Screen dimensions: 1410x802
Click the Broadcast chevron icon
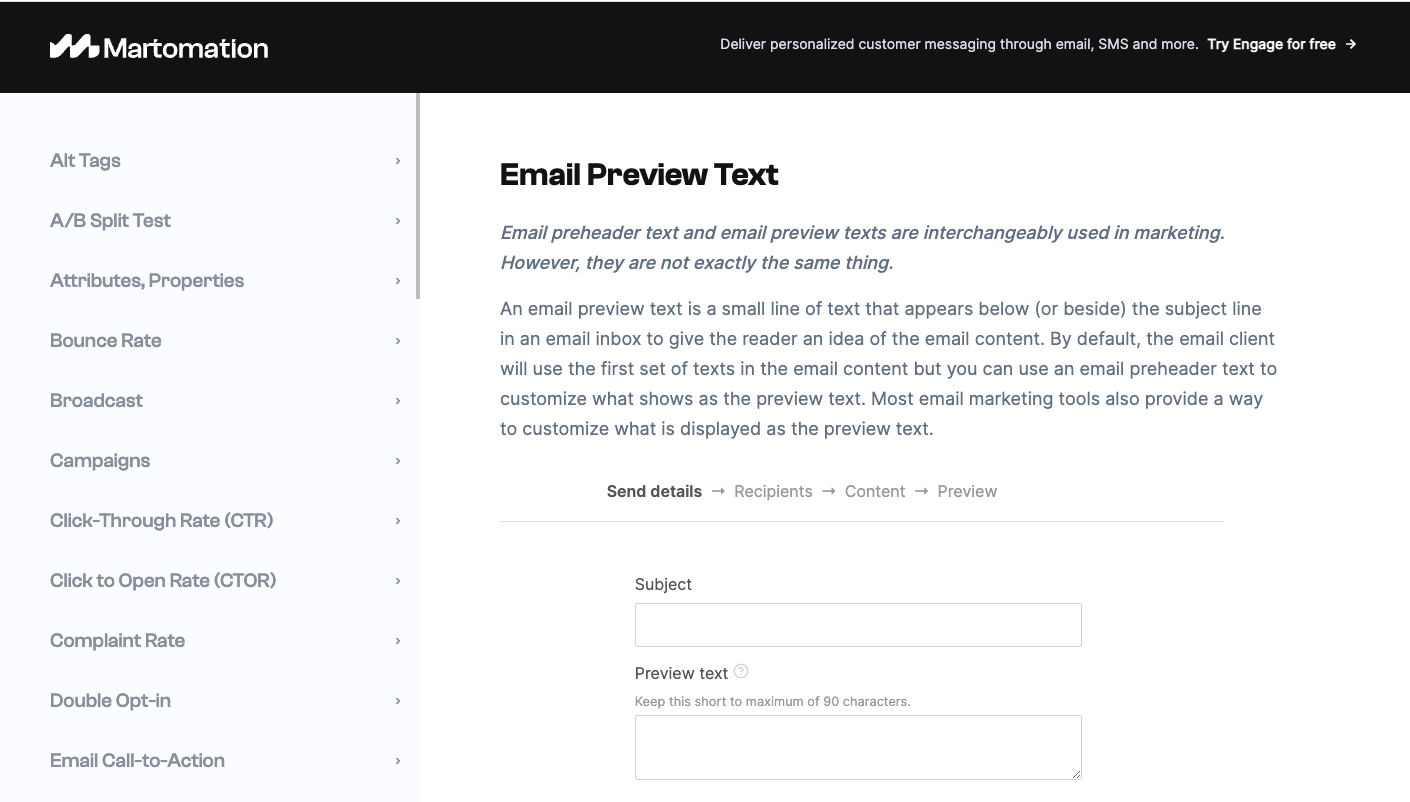point(398,401)
